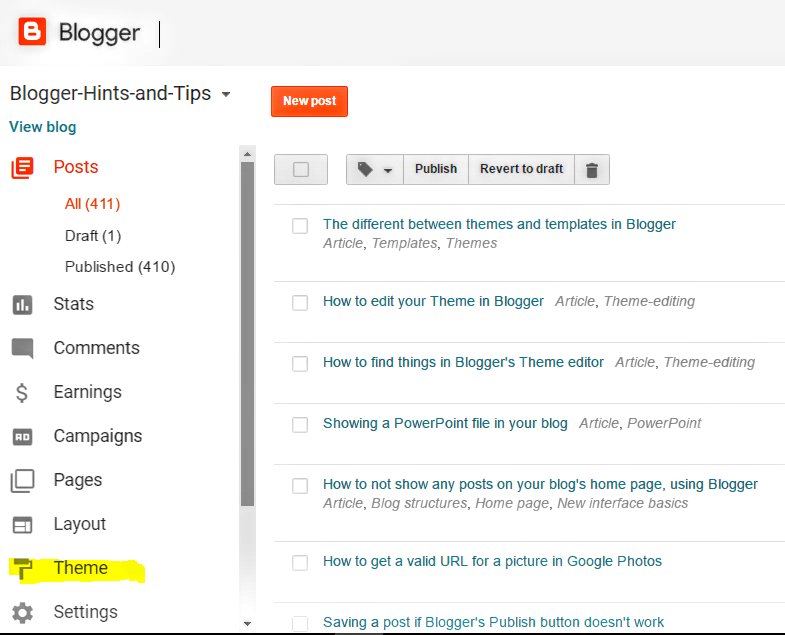Click the Layout grid icon
The image size is (785, 635).
23,525
